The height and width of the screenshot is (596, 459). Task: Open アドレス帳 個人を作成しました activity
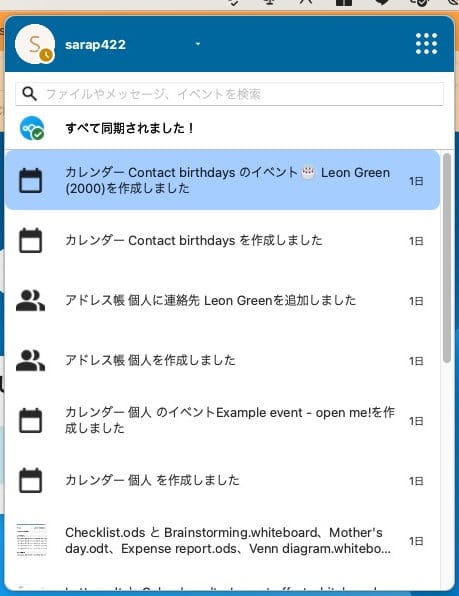point(223,360)
